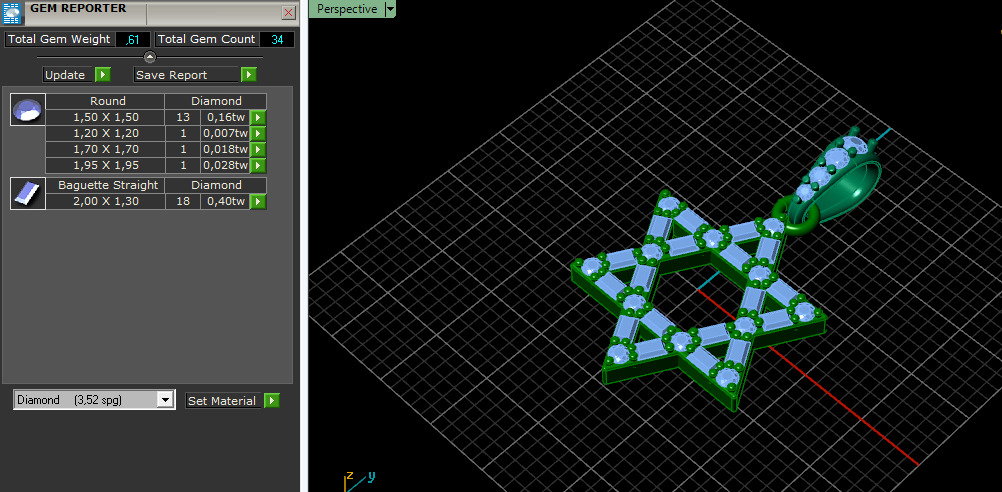Click the green arrow beside Set Material

coord(272,401)
